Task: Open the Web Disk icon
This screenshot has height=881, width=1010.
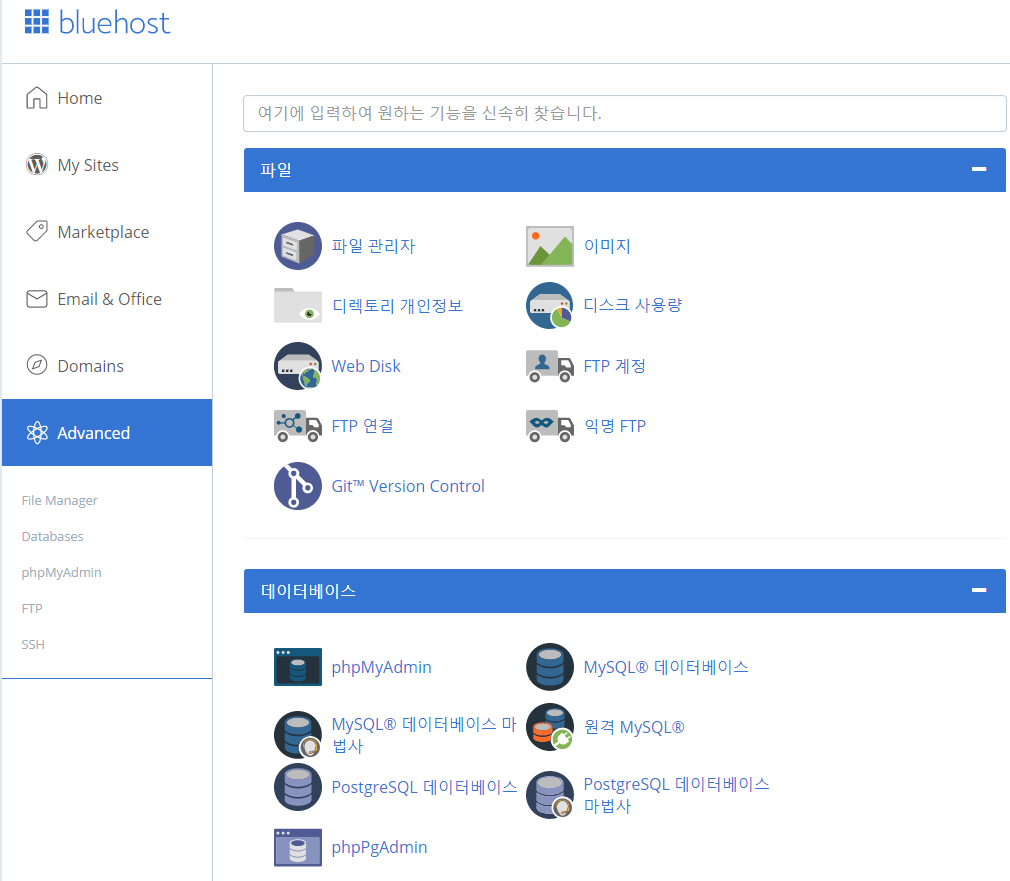Action: 298,366
